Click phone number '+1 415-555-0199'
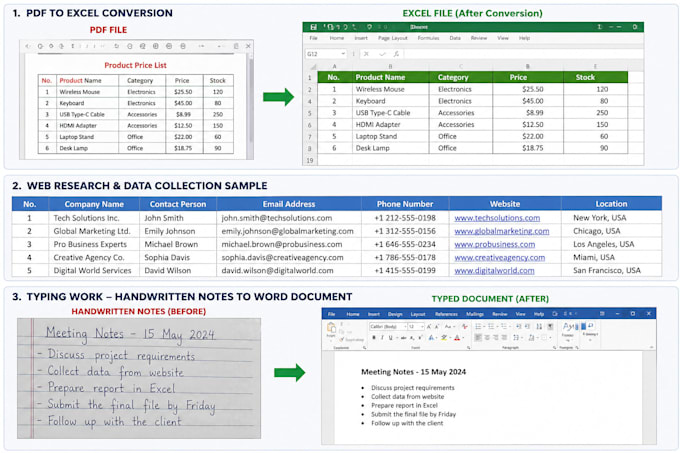This screenshot has width=680, height=453. (x=405, y=270)
